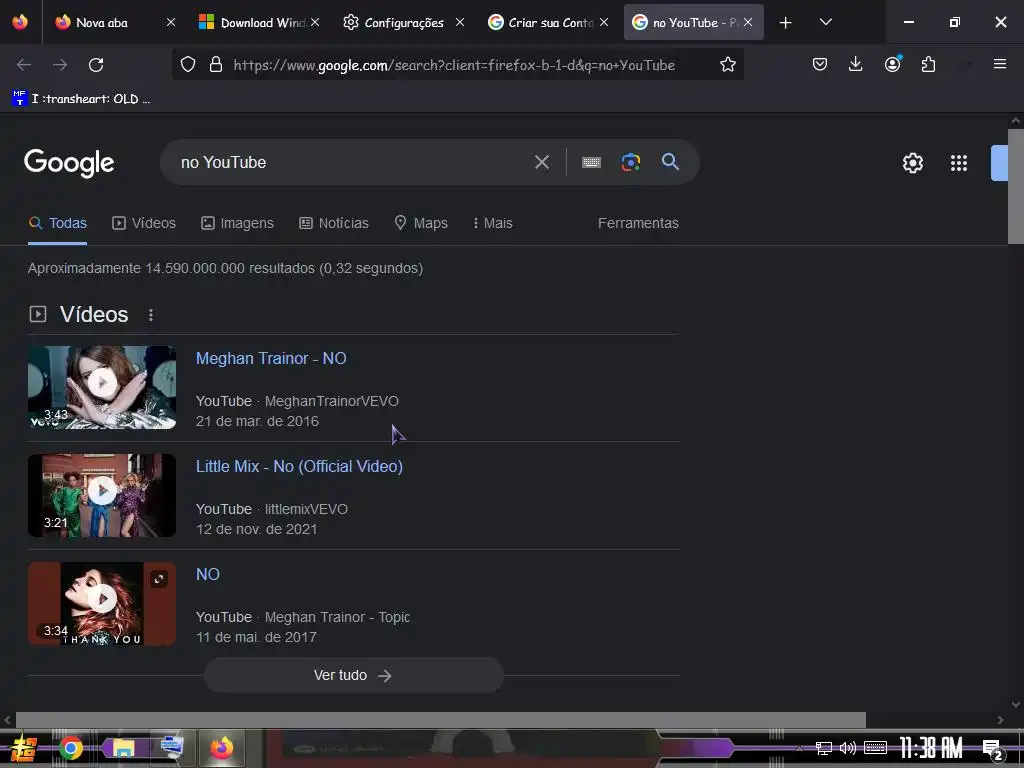The width and height of the screenshot is (1024, 768).
Task: Select the Maps search filter
Action: (421, 223)
